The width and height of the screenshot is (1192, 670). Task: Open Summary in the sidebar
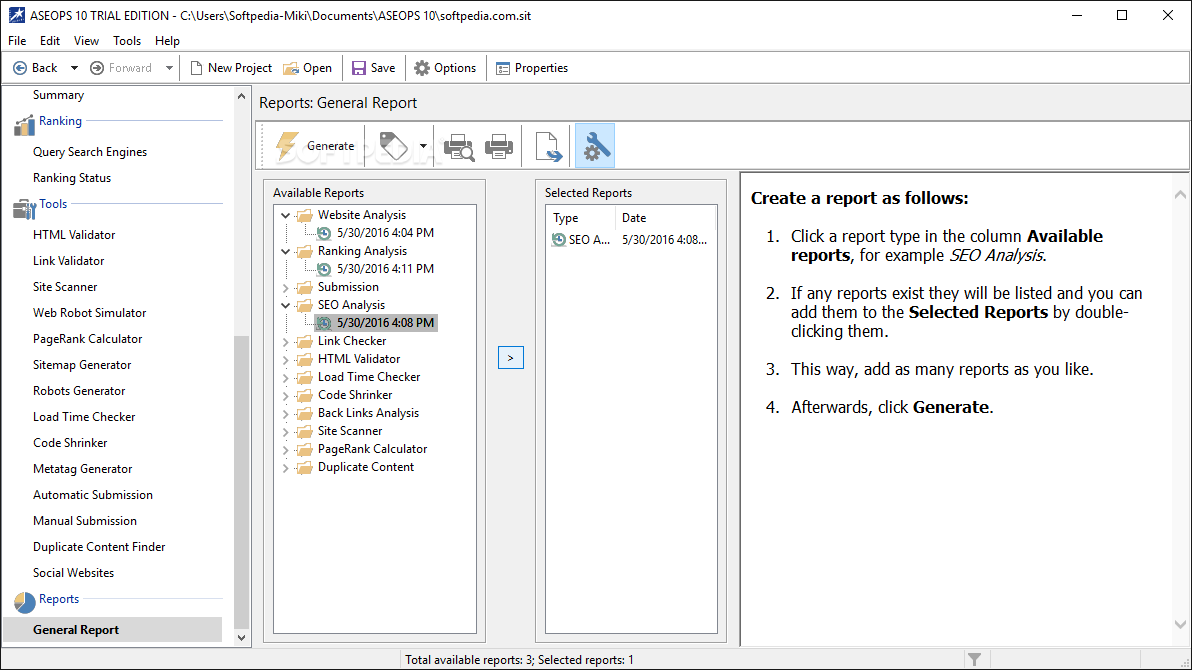(59, 95)
